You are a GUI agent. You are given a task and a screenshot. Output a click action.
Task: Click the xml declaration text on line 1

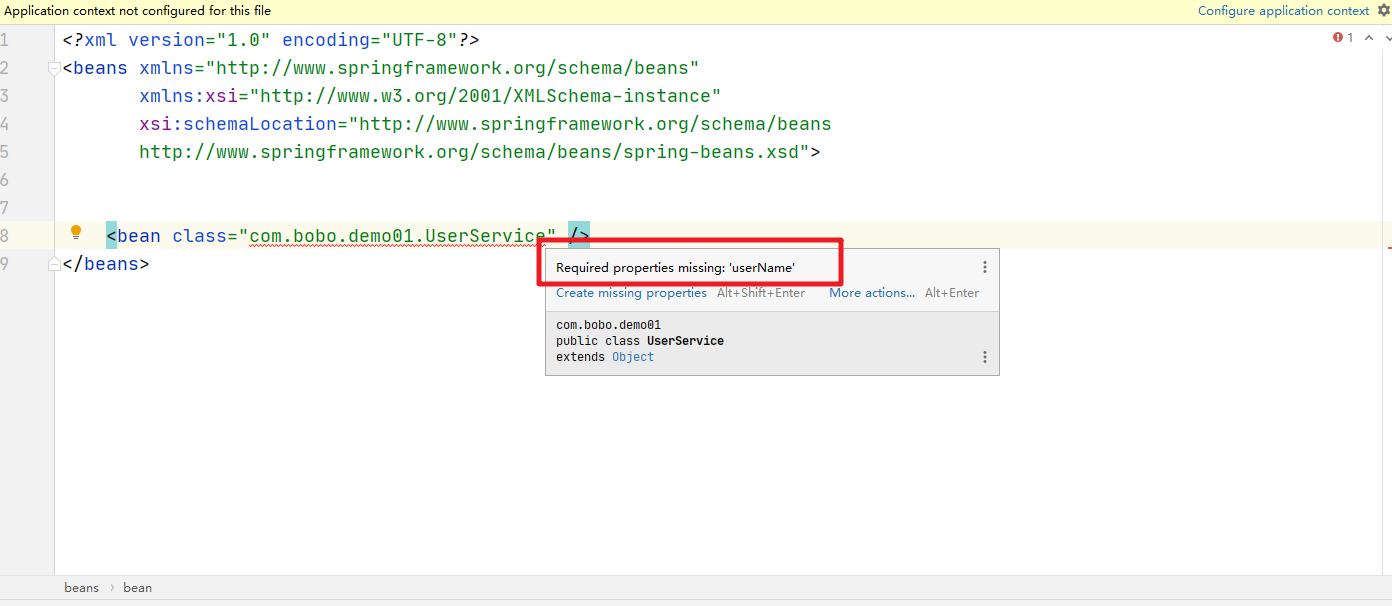pos(271,40)
